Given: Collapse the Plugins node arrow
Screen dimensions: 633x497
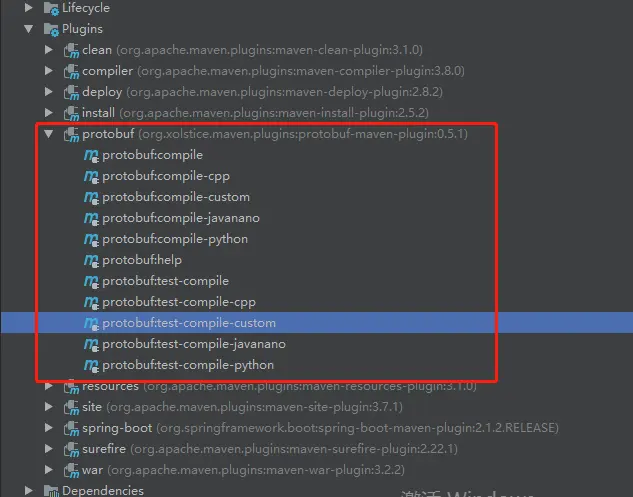Looking at the screenshot, I should [x=29, y=29].
